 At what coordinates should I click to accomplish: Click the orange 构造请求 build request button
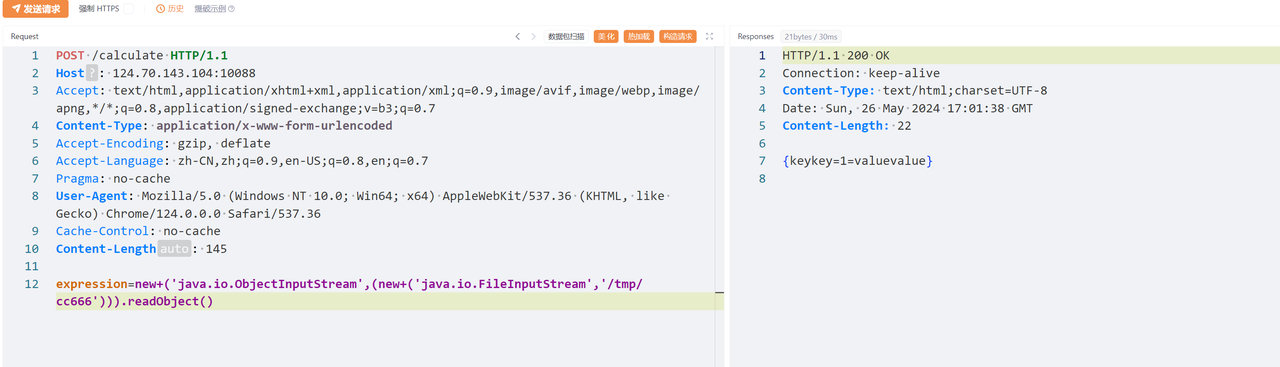point(678,36)
